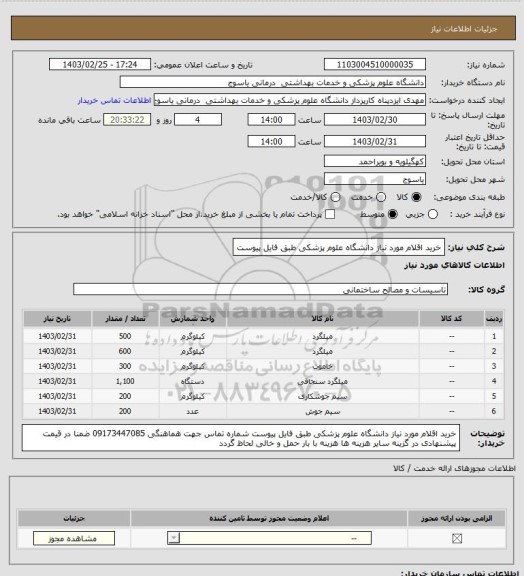
Task: Click the price validity date 1403/02/31 field
Action: (x=375, y=141)
